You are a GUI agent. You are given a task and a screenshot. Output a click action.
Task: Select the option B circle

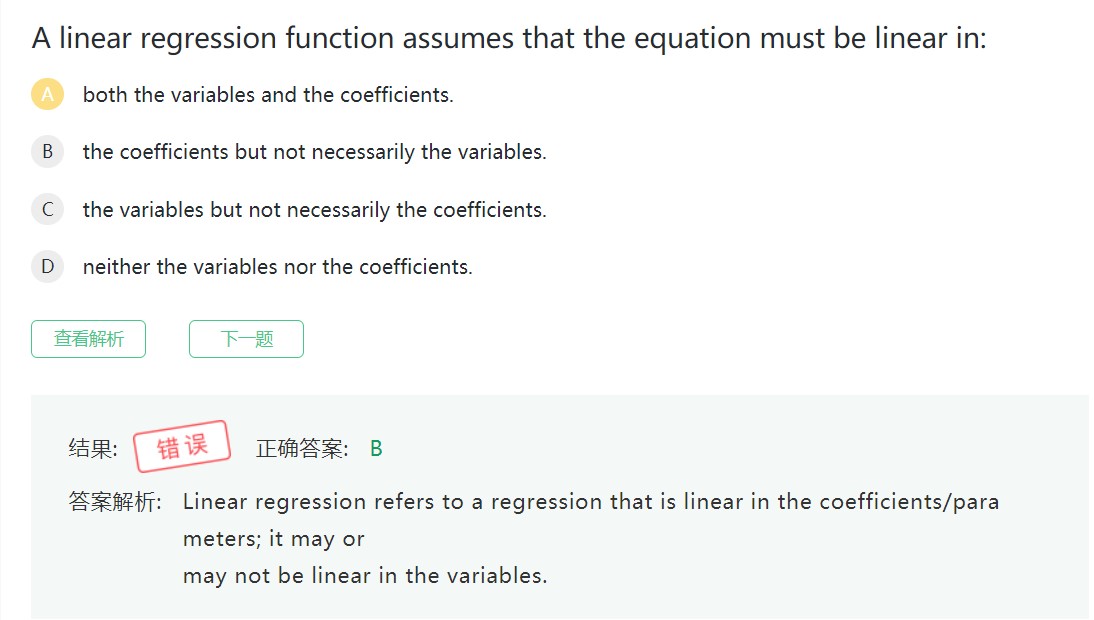47,152
